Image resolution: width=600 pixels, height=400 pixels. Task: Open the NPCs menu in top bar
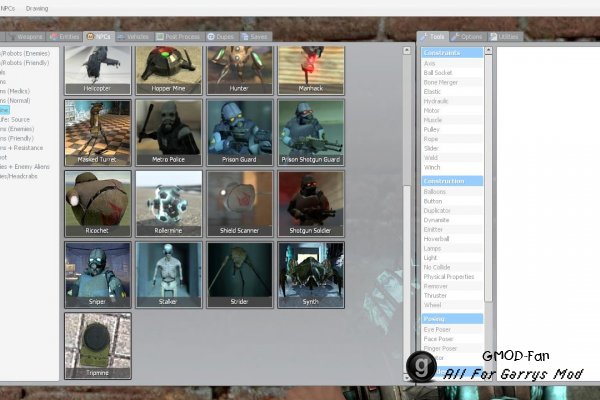pos(7,8)
